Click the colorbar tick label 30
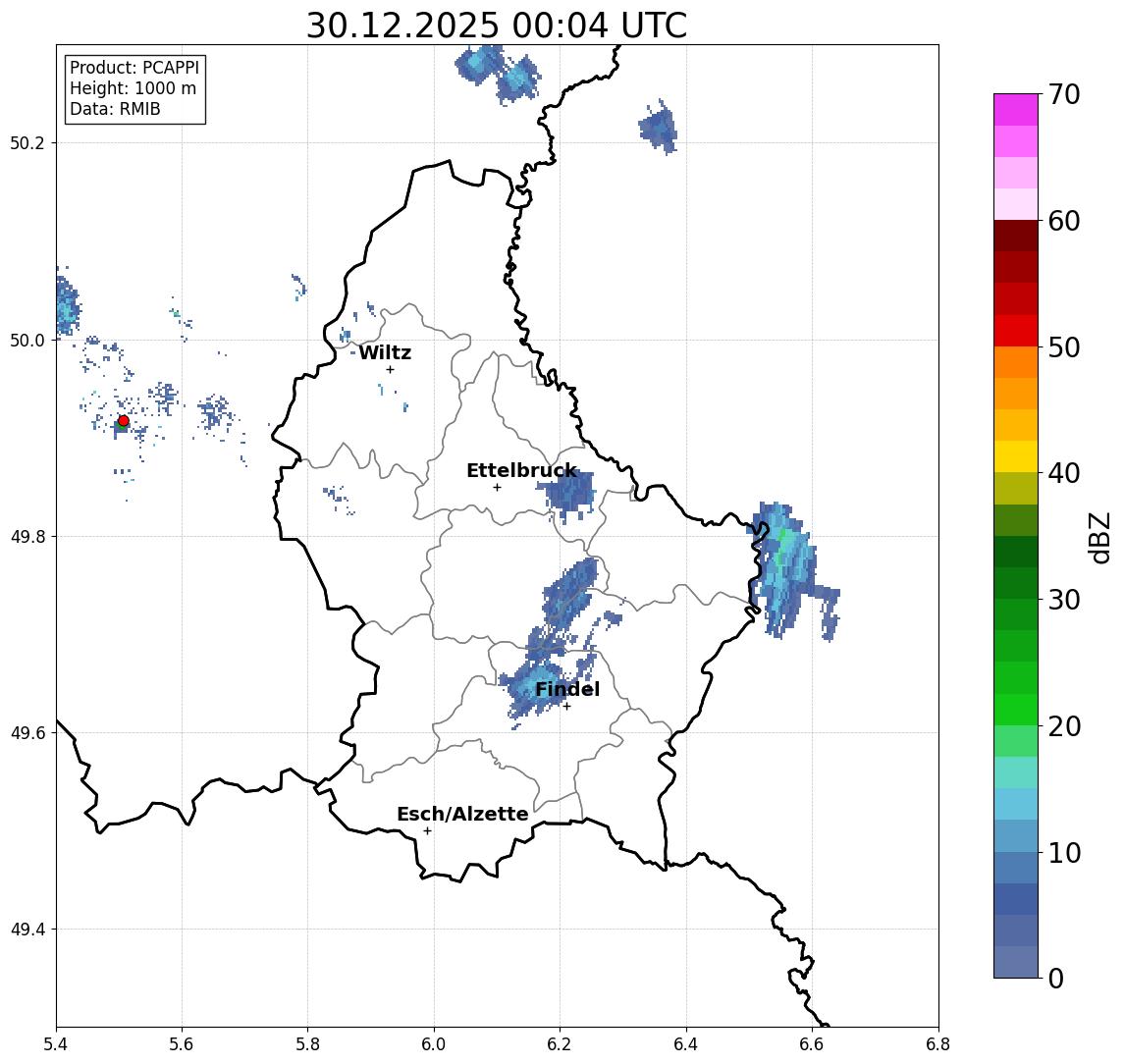 click(x=1064, y=600)
